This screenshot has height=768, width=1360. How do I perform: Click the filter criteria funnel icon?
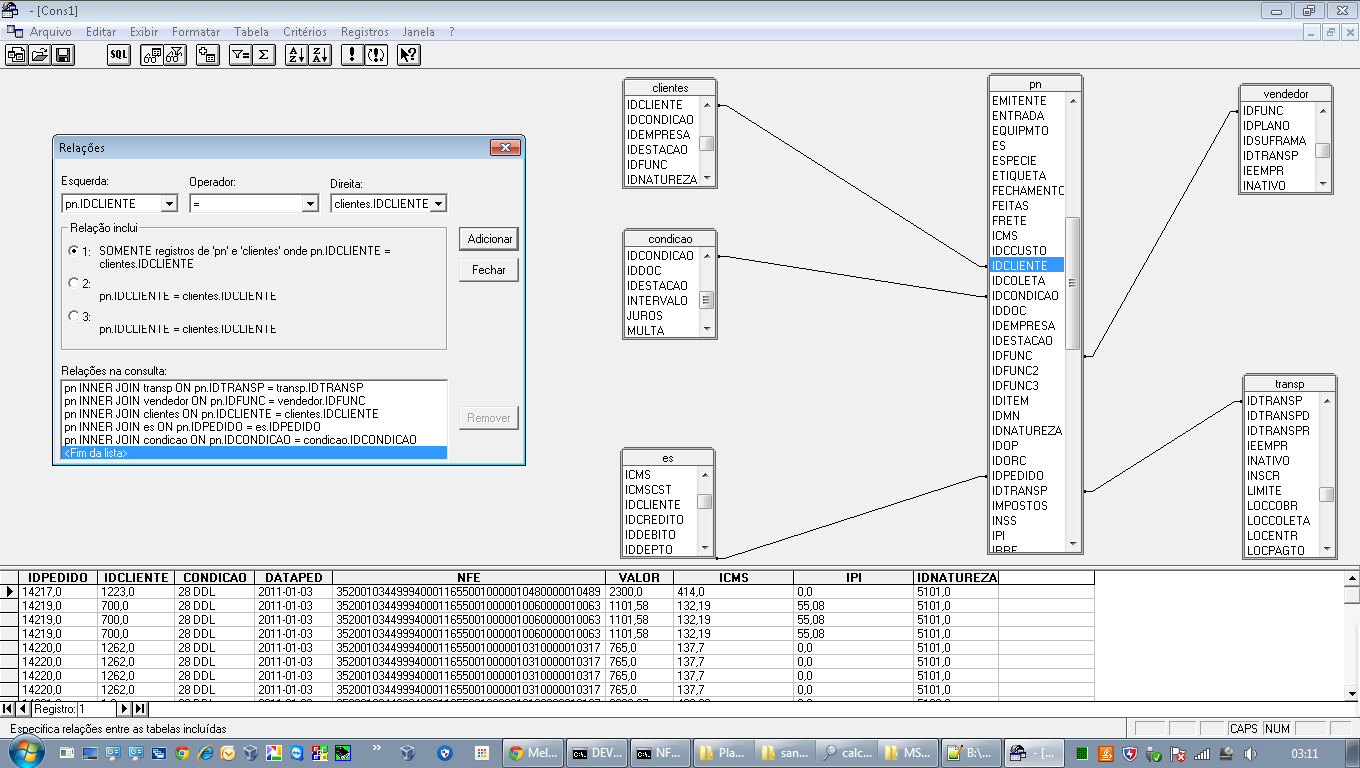(240, 55)
